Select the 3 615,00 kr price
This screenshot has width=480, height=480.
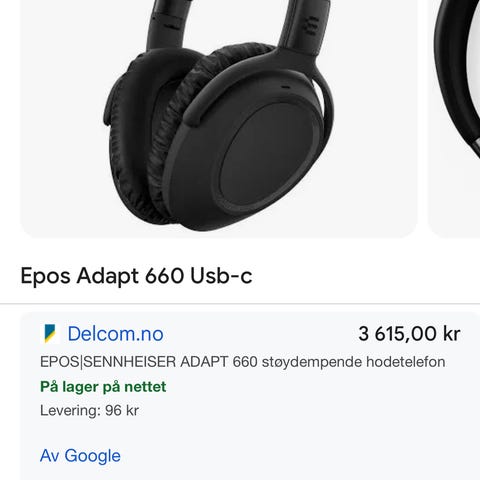point(409,334)
